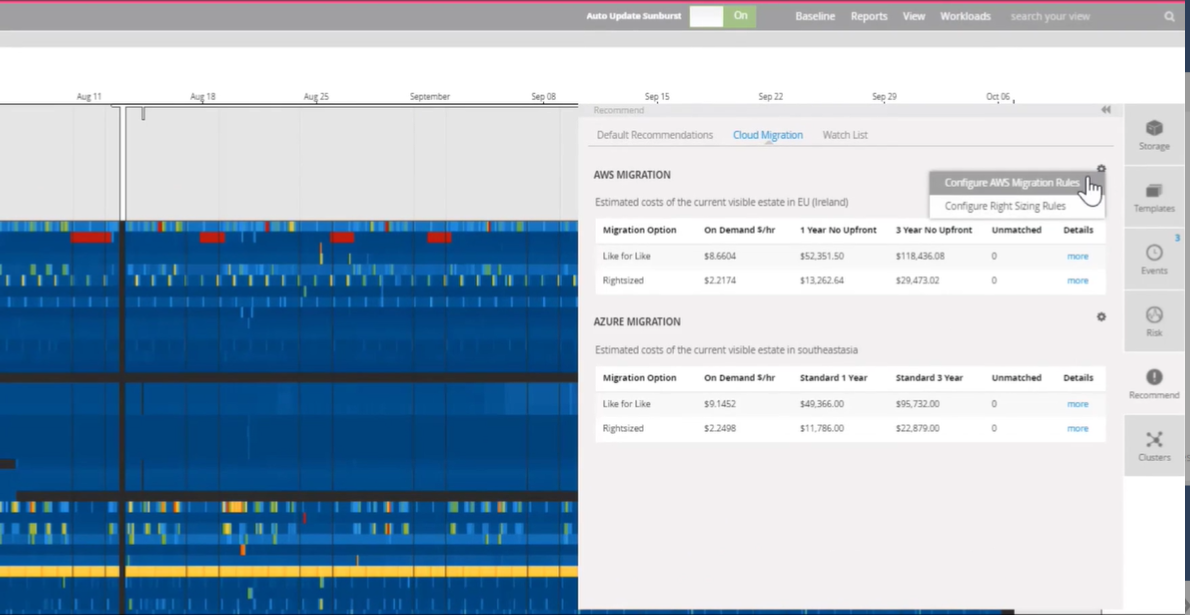Click Azure Standard 1 Year $49,366.00
The image size is (1190, 615).
(822, 404)
